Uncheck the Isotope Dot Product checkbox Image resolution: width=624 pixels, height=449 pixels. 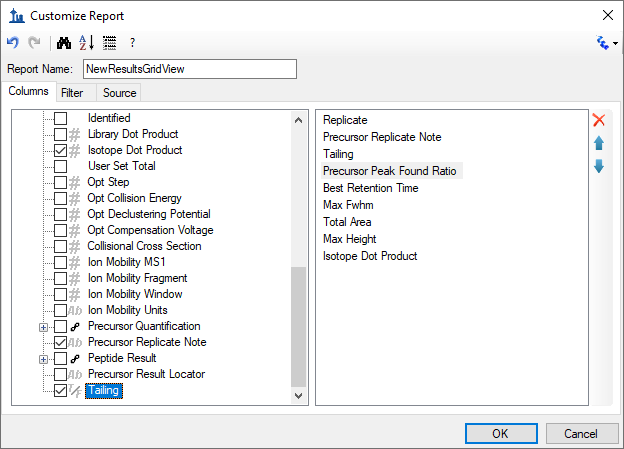point(60,150)
